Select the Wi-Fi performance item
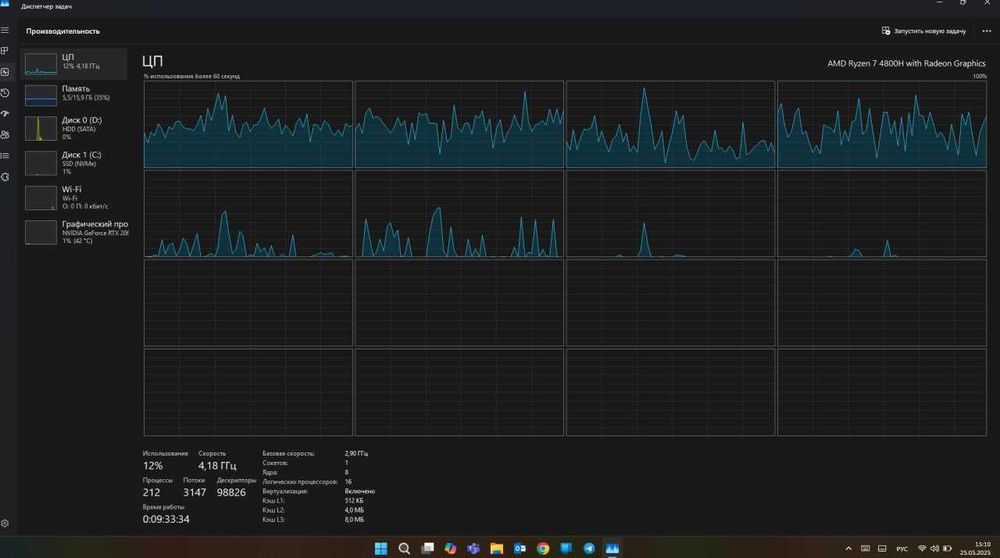Screen dimensions: 1000x558 click(x=75, y=198)
